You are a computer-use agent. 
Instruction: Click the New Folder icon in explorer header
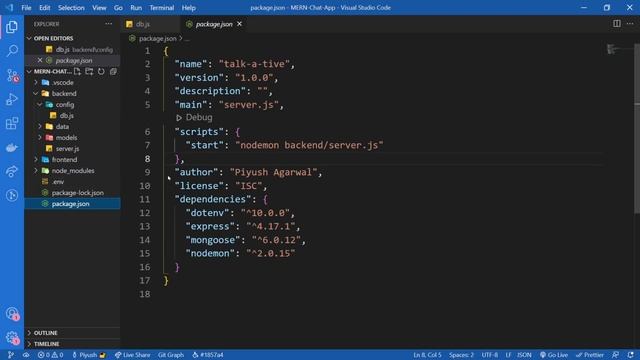click(x=89, y=71)
